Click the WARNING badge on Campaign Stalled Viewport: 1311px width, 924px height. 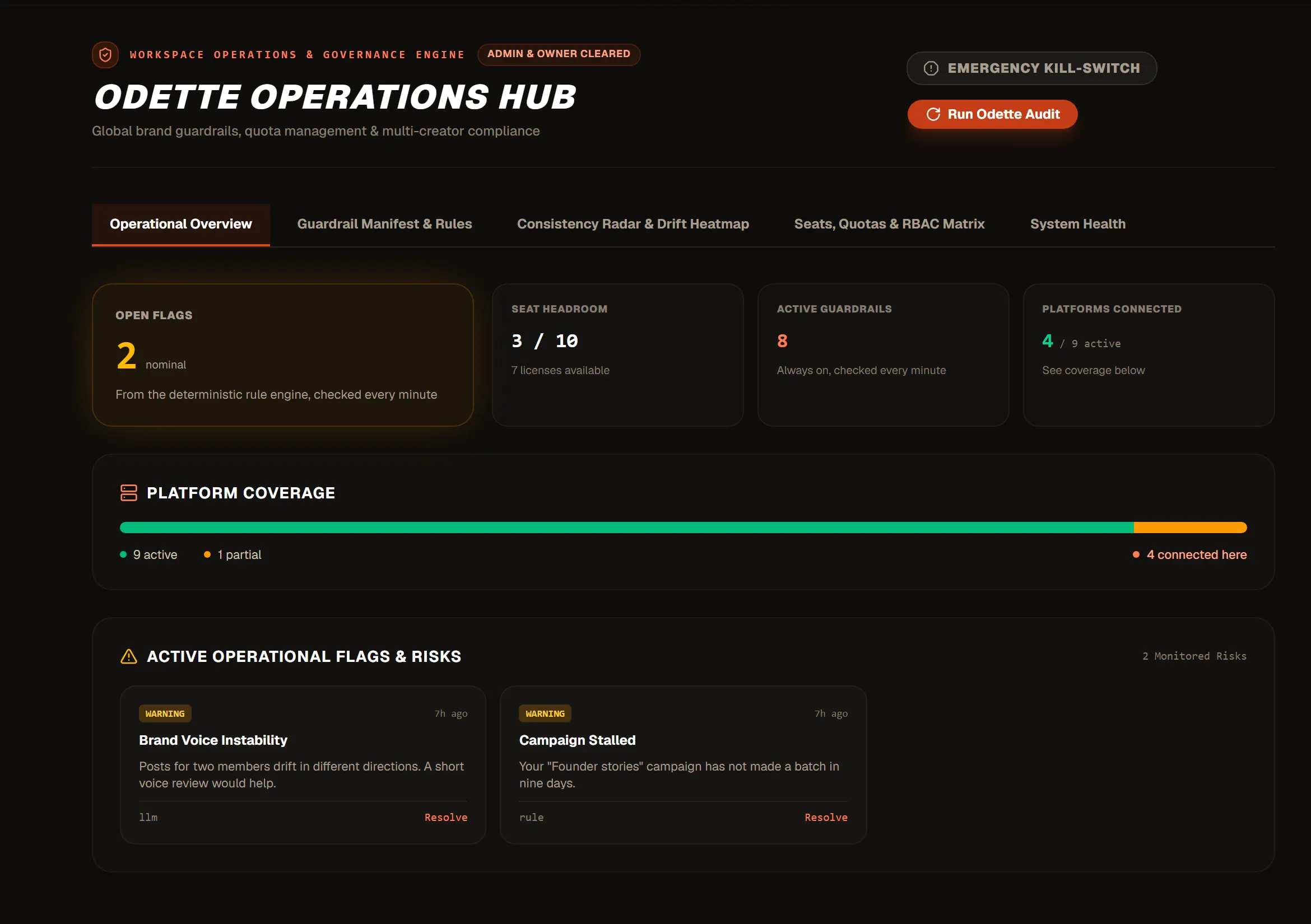[x=545, y=713]
